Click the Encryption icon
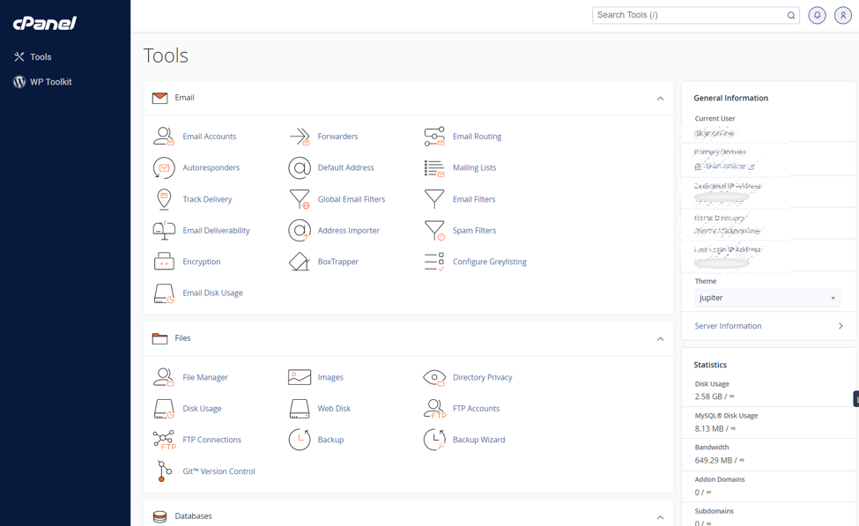Viewport: 859px width, 526px height. click(x=163, y=262)
